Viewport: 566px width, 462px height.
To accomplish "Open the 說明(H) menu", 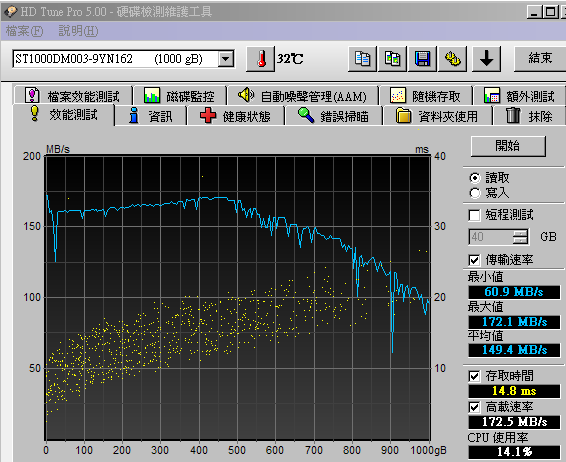I will [x=78, y=31].
